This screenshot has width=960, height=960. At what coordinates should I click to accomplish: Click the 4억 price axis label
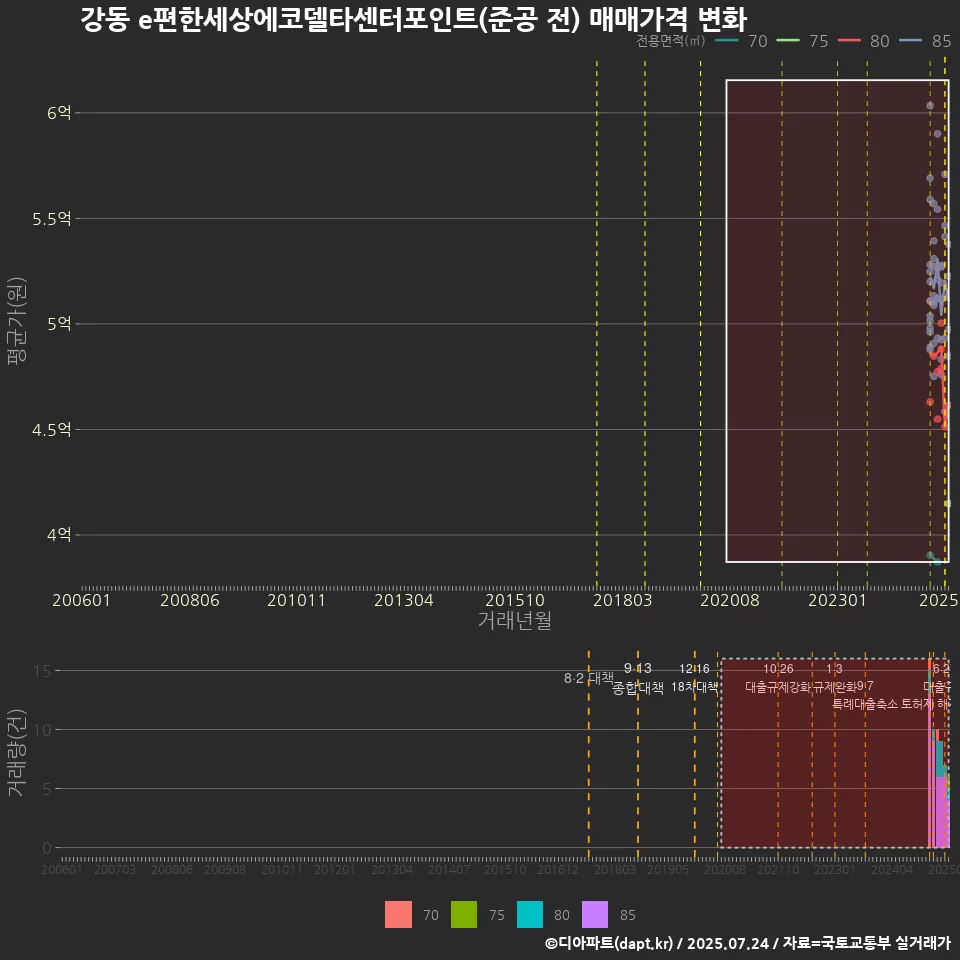[x=59, y=535]
